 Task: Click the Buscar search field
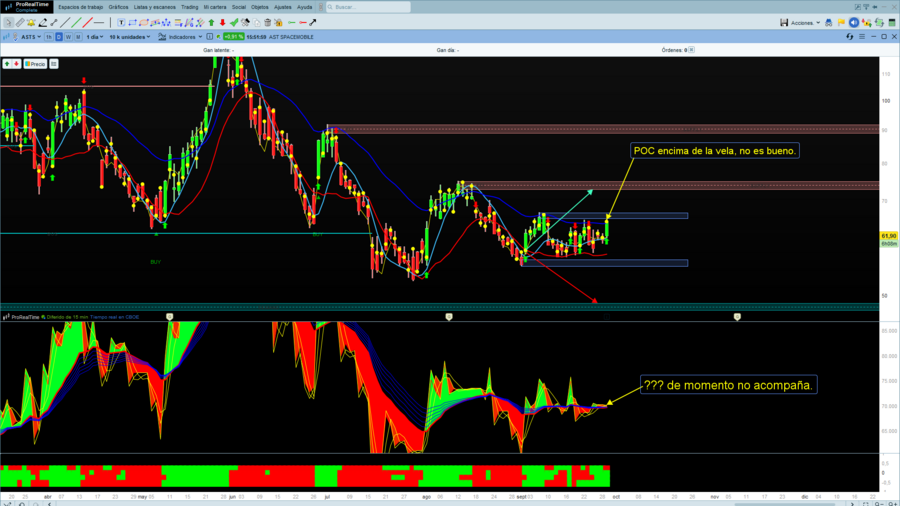point(368,7)
